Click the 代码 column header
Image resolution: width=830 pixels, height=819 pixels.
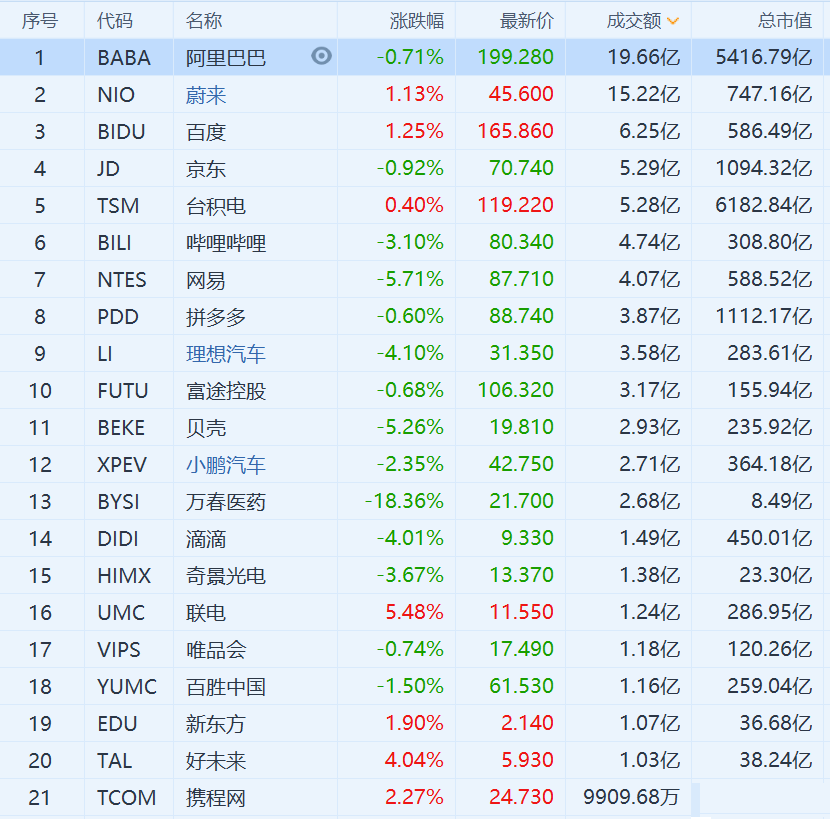[115, 21]
